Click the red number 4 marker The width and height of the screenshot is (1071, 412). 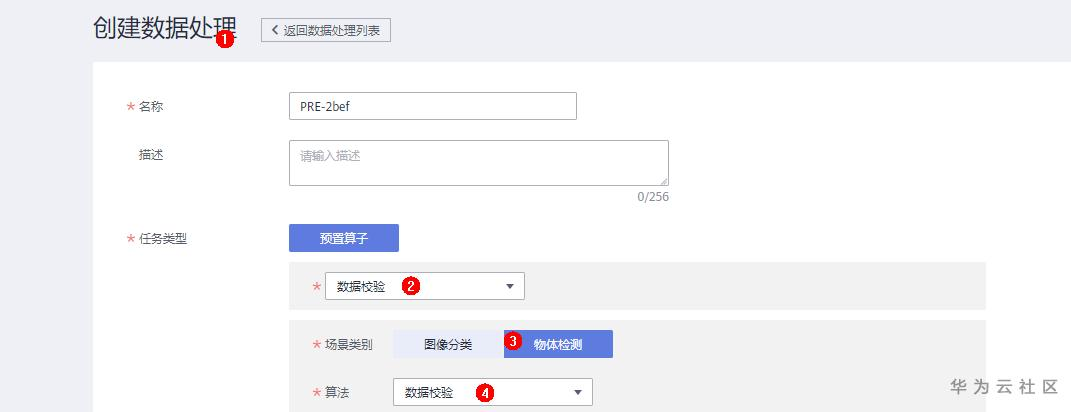tap(485, 393)
